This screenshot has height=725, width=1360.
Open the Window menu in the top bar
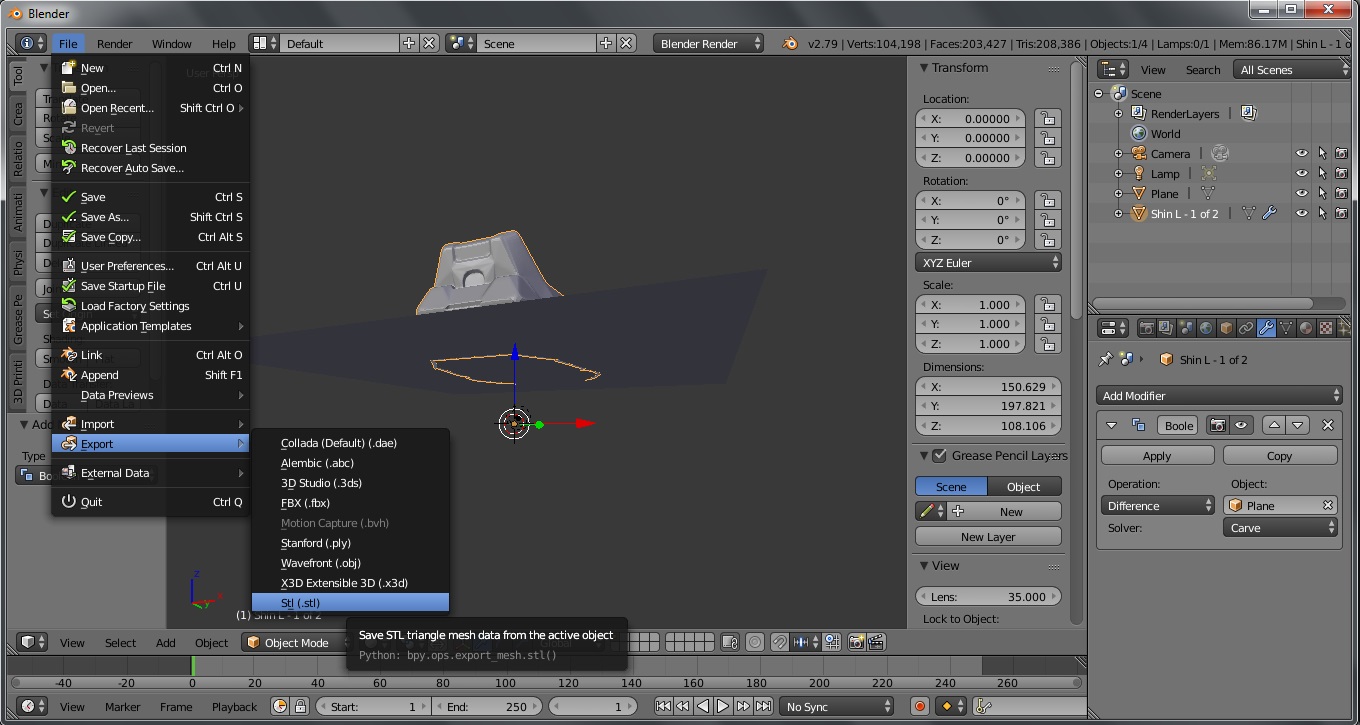pos(171,43)
